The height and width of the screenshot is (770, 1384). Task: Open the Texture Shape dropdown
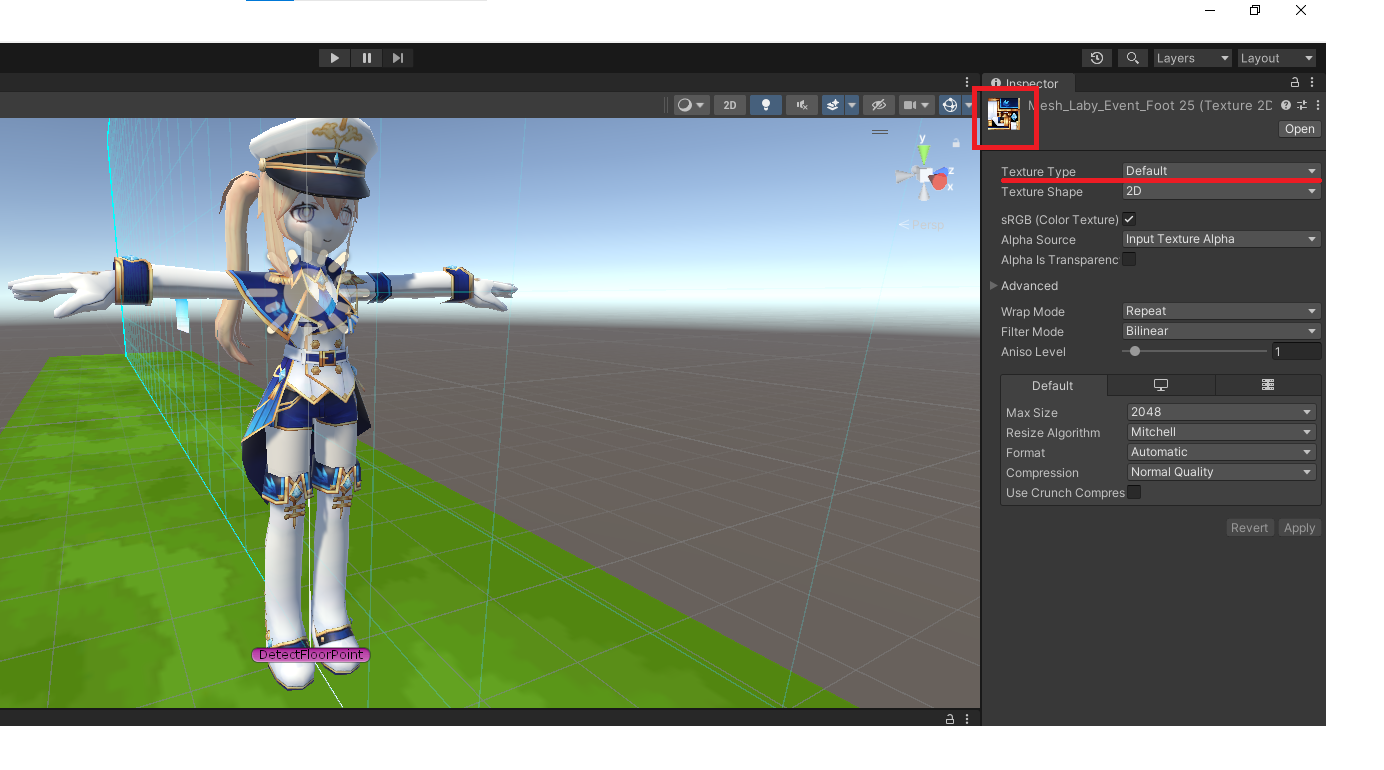tap(1222, 191)
